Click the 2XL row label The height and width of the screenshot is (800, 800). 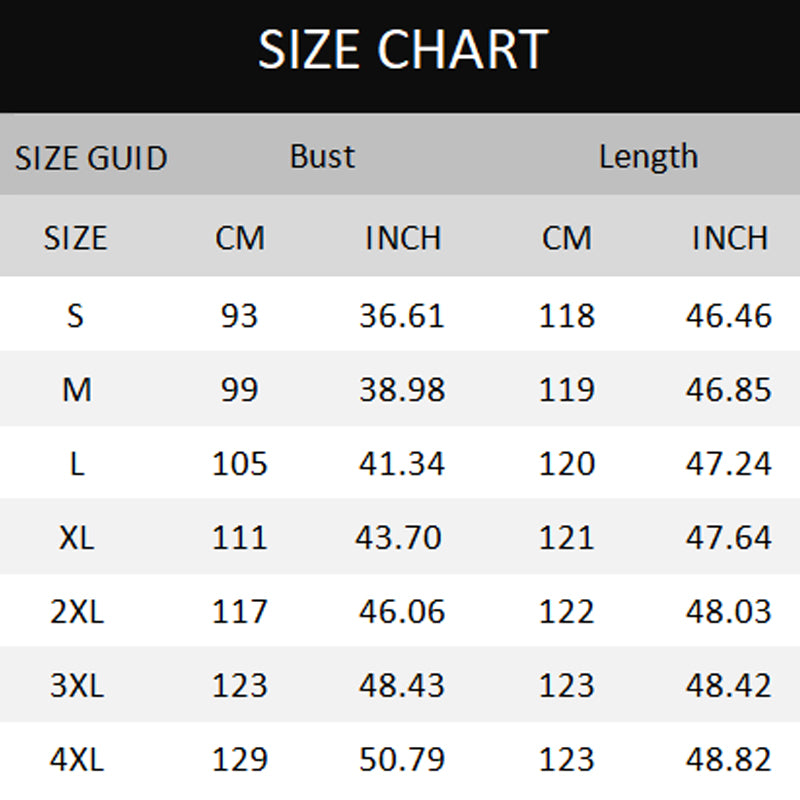(x=77, y=611)
